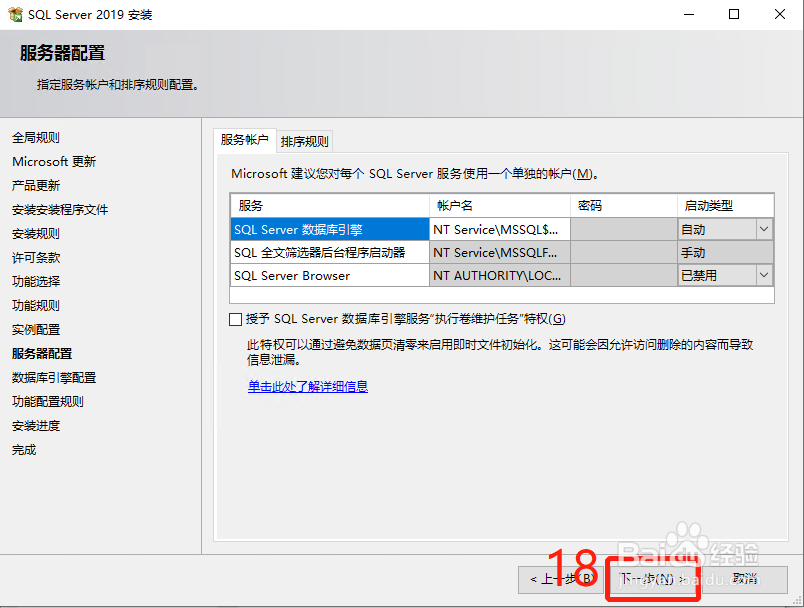This screenshot has height=608, width=804.
Task: Click account name NT AUTHORITY\LOC cell
Action: (x=500, y=275)
